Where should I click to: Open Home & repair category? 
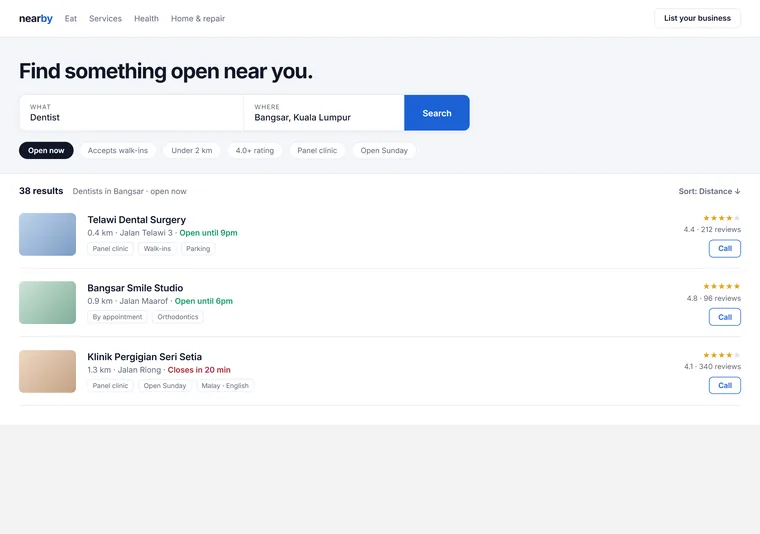tap(198, 18)
